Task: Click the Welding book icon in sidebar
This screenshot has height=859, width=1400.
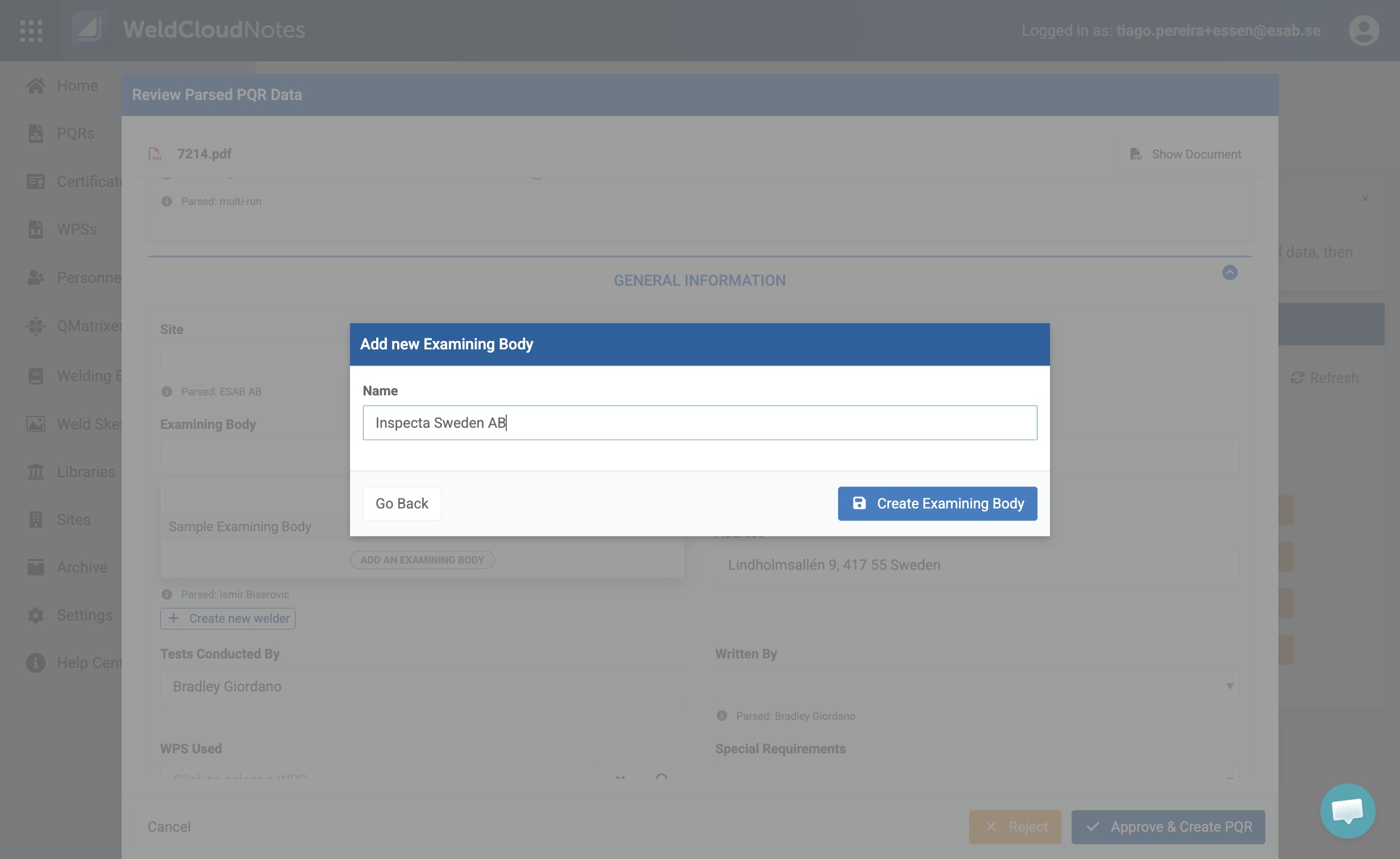Action: [x=35, y=376]
